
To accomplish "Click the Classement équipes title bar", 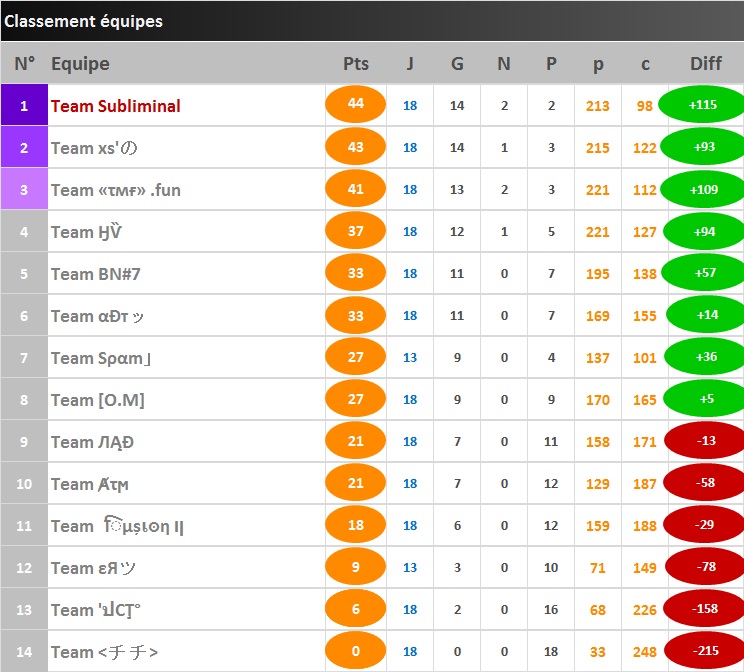I will [372, 21].
